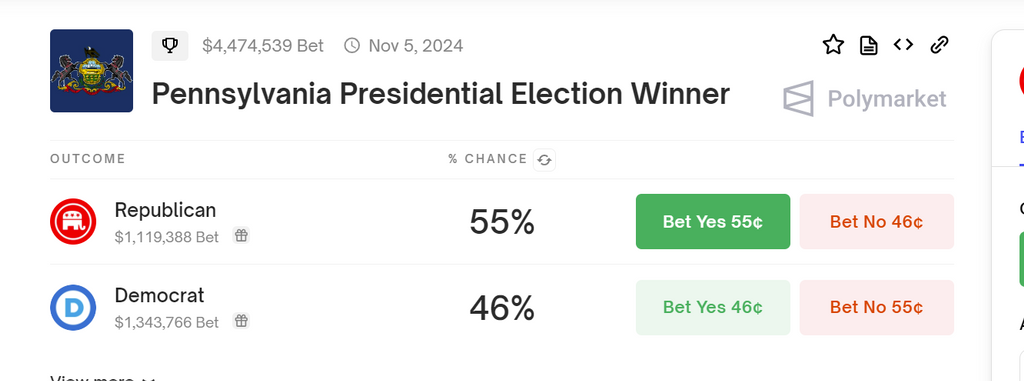Click the Democrat D logo

(x=73, y=308)
